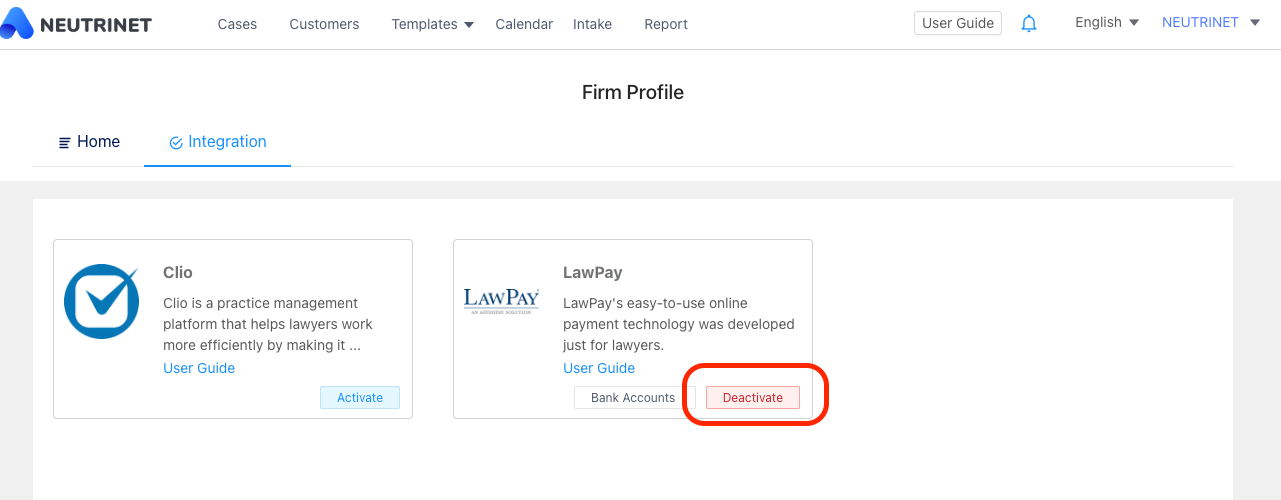Click the Integration tab check icon
Viewport: 1281px width, 500px height.
pos(176,143)
